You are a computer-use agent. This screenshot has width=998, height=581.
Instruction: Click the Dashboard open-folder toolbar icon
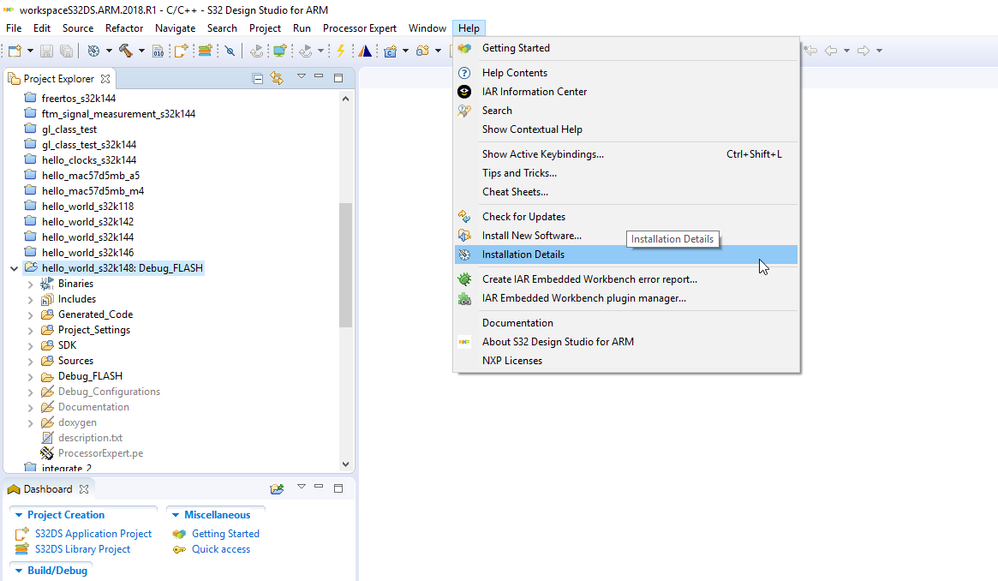(277, 489)
